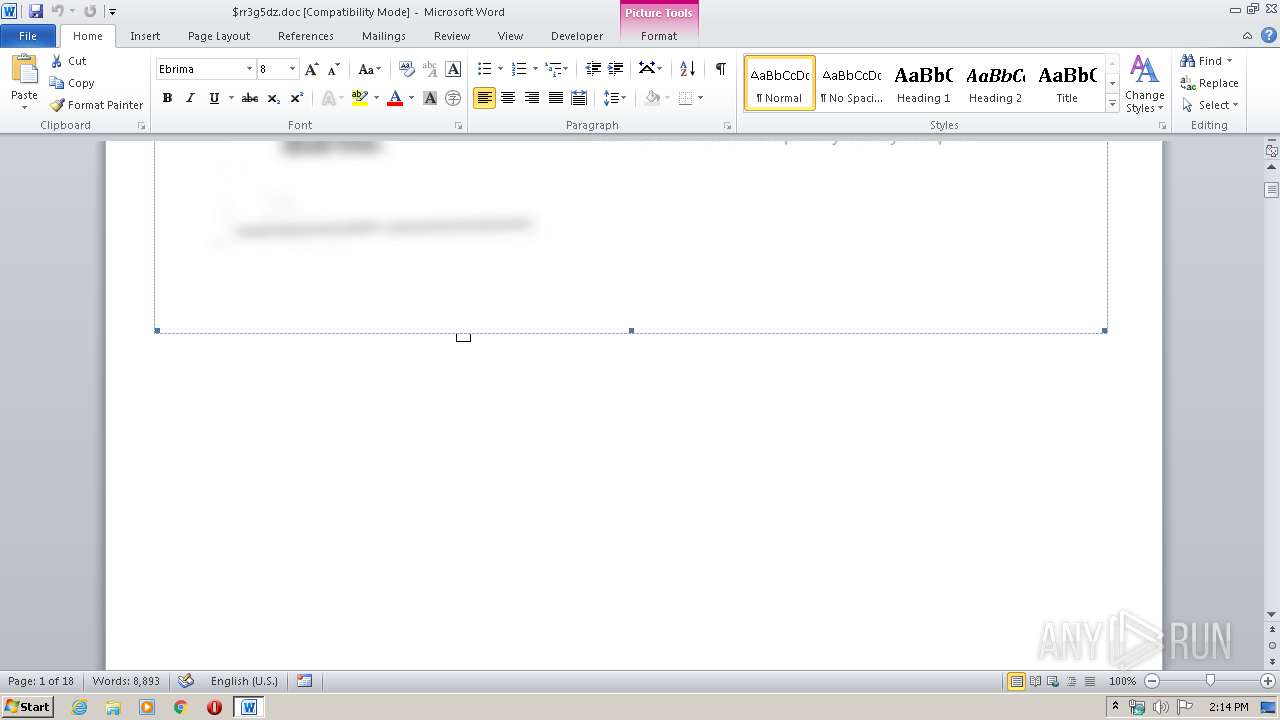Viewport: 1280px width, 720px height.
Task: Open the font size dropdown
Action: click(292, 69)
